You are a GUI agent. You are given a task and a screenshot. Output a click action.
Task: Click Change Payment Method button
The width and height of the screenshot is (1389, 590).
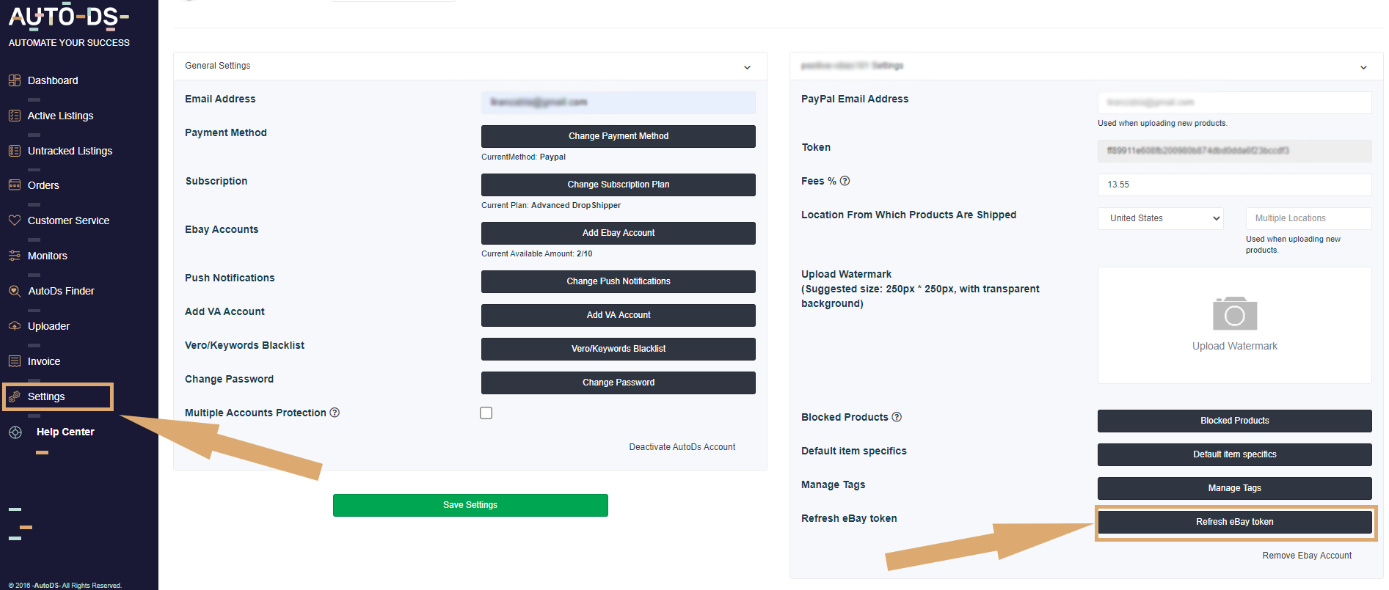click(x=618, y=136)
